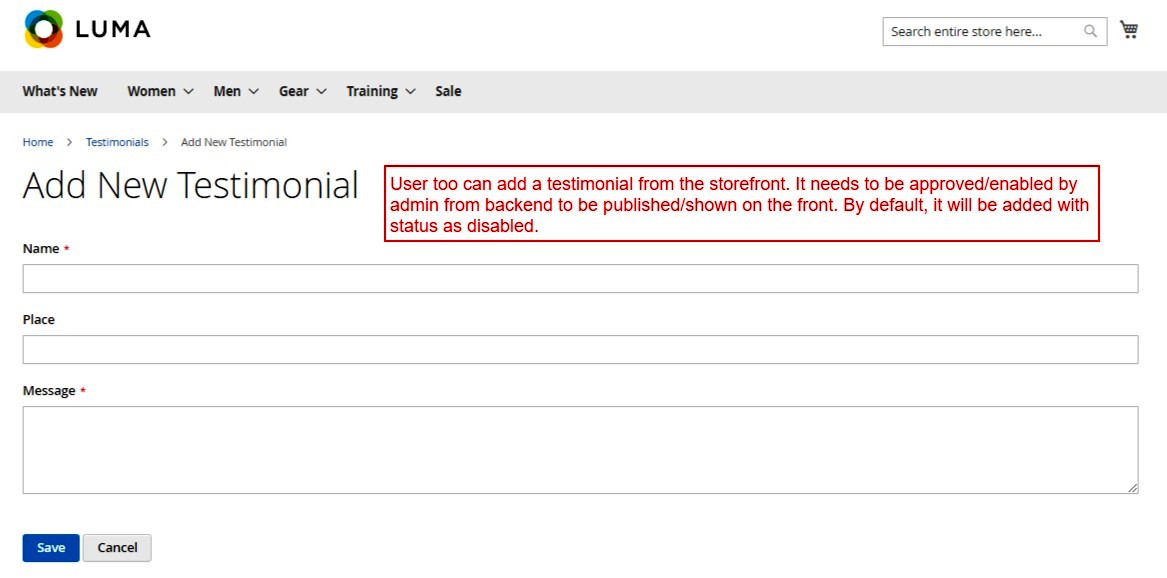Go to the Sale menu item
Screen dimensions: 1167x578
[448, 91]
